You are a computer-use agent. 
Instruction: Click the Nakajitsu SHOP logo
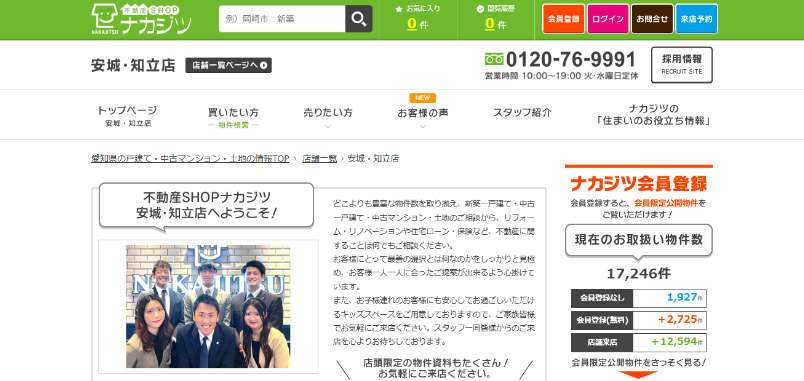pos(142,19)
